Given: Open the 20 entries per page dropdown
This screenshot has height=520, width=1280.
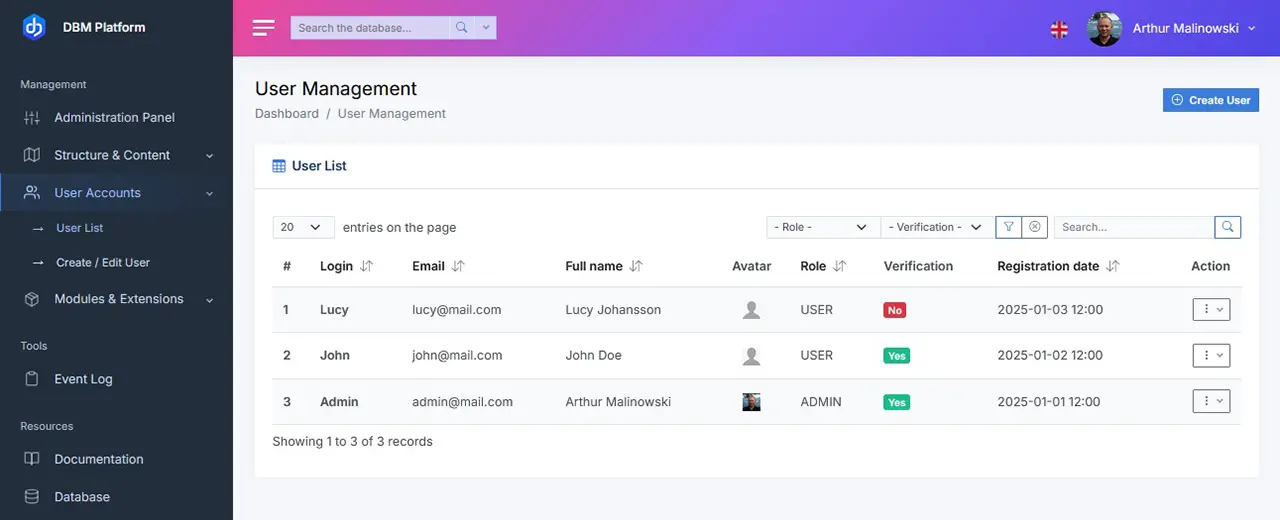Looking at the screenshot, I should click(303, 227).
